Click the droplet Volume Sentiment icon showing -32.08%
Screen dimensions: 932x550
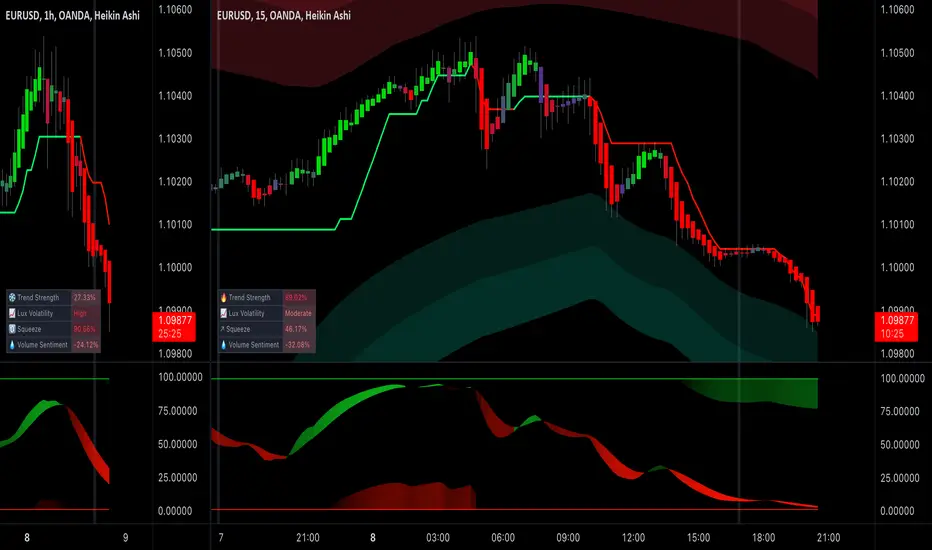[223, 345]
